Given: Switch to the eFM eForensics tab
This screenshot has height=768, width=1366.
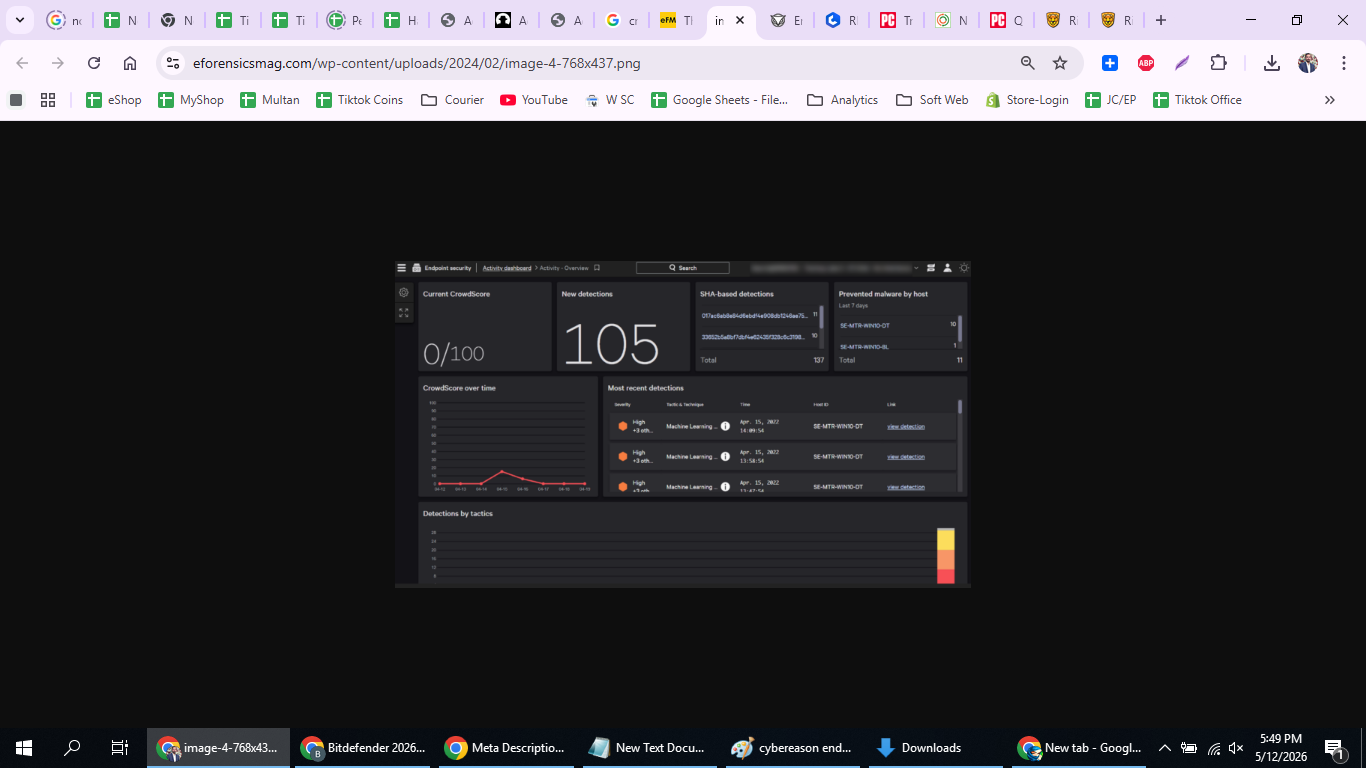Looking at the screenshot, I should (677, 20).
